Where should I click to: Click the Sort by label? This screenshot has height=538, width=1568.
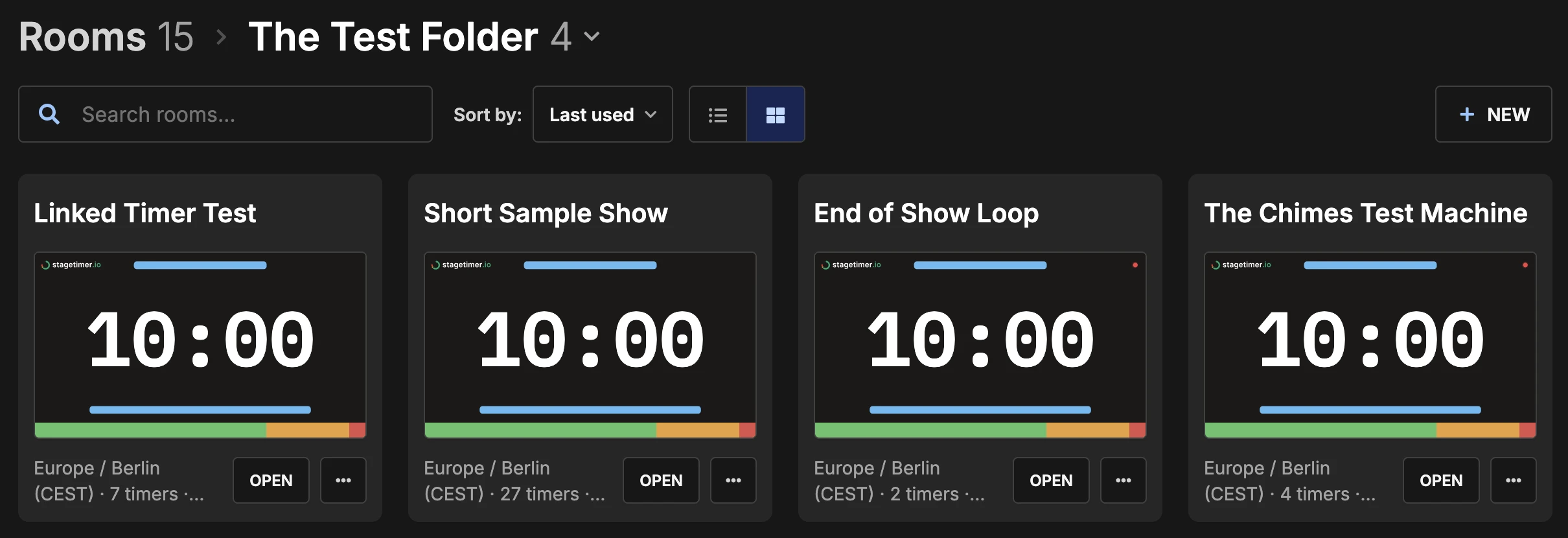[487, 115]
